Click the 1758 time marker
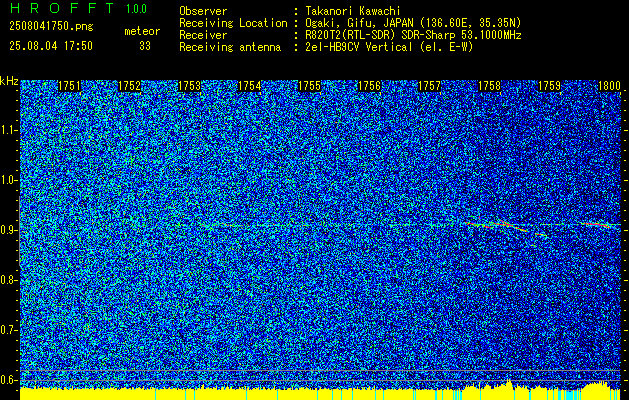The image size is (629, 400). (x=490, y=86)
